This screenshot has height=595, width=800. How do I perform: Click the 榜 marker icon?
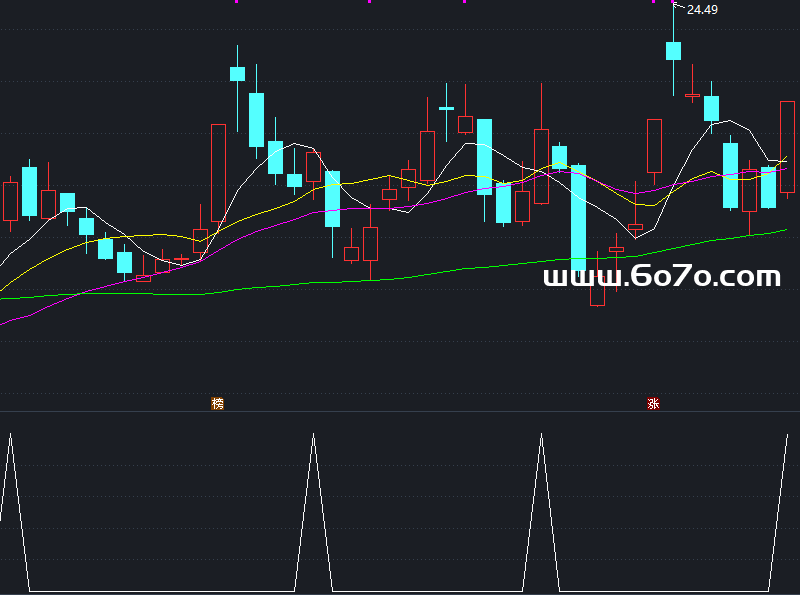tap(217, 404)
